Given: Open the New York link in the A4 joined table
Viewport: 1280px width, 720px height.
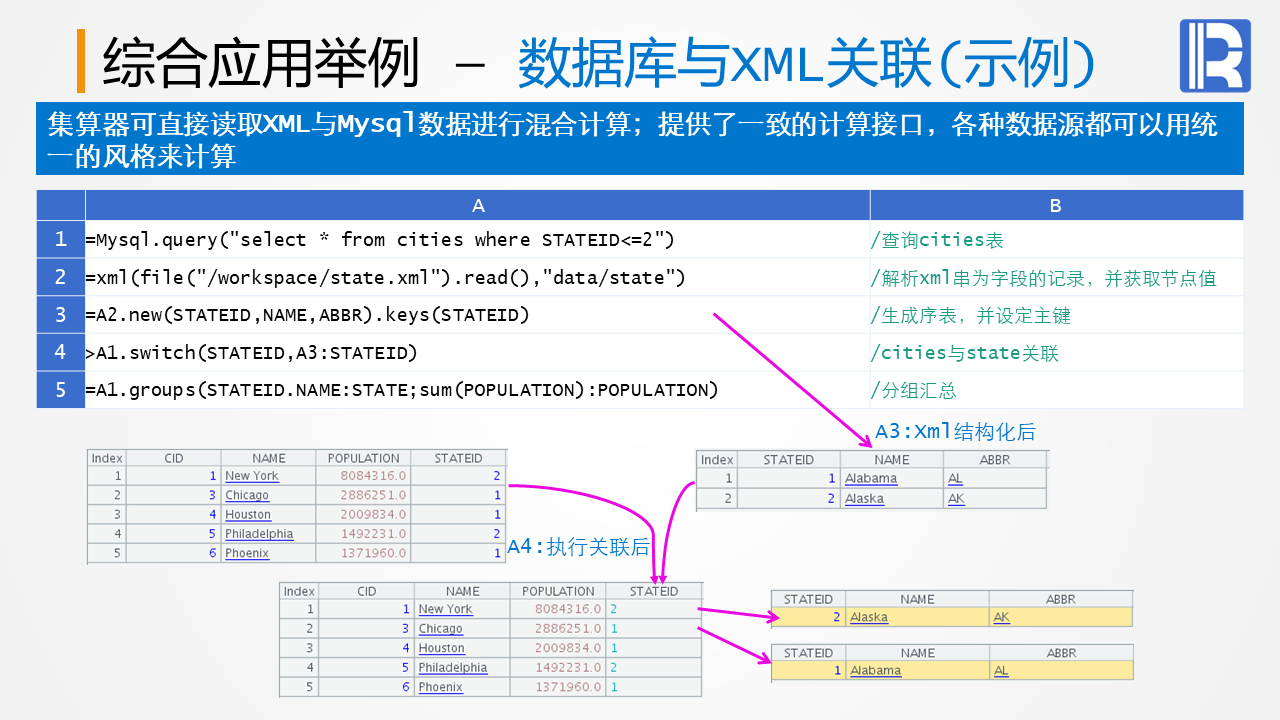Looking at the screenshot, I should pyautogui.click(x=445, y=609).
